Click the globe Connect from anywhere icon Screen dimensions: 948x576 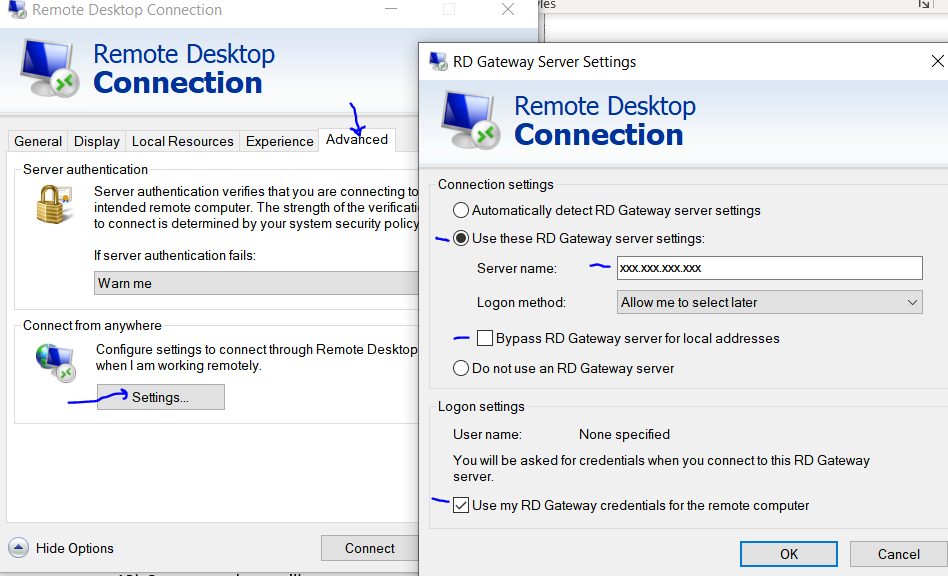pos(56,362)
